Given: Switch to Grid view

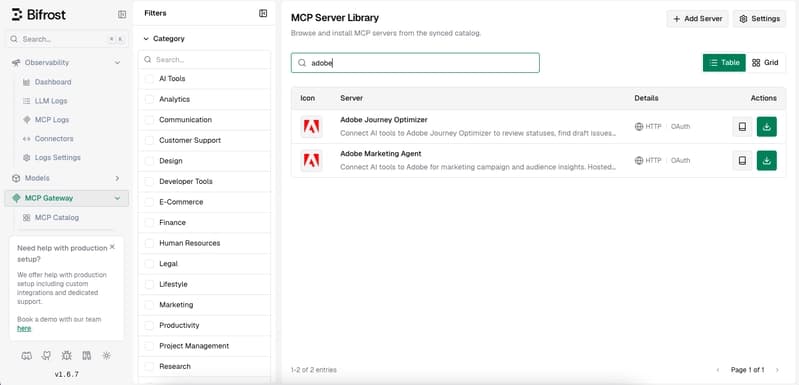Looking at the screenshot, I should (x=765, y=63).
